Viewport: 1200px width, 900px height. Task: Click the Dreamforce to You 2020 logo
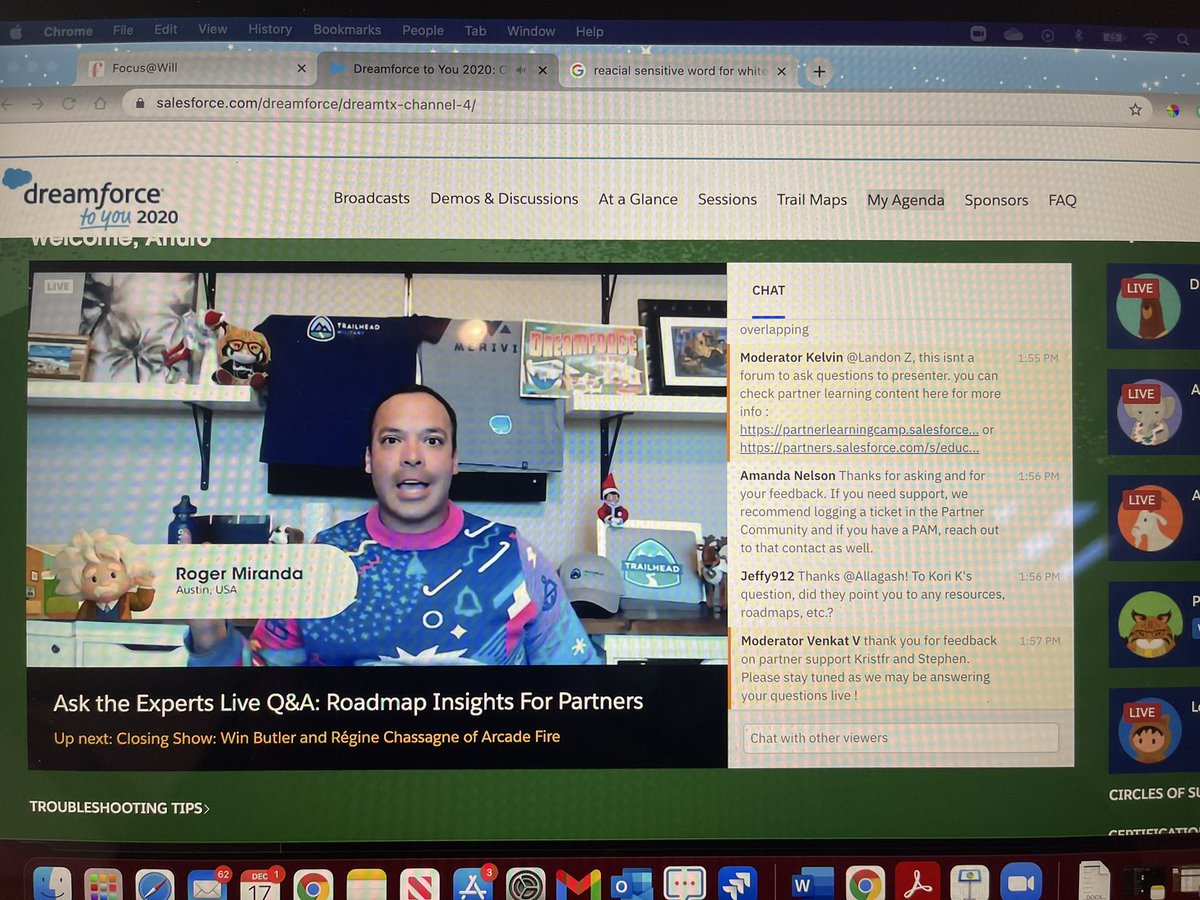point(90,200)
